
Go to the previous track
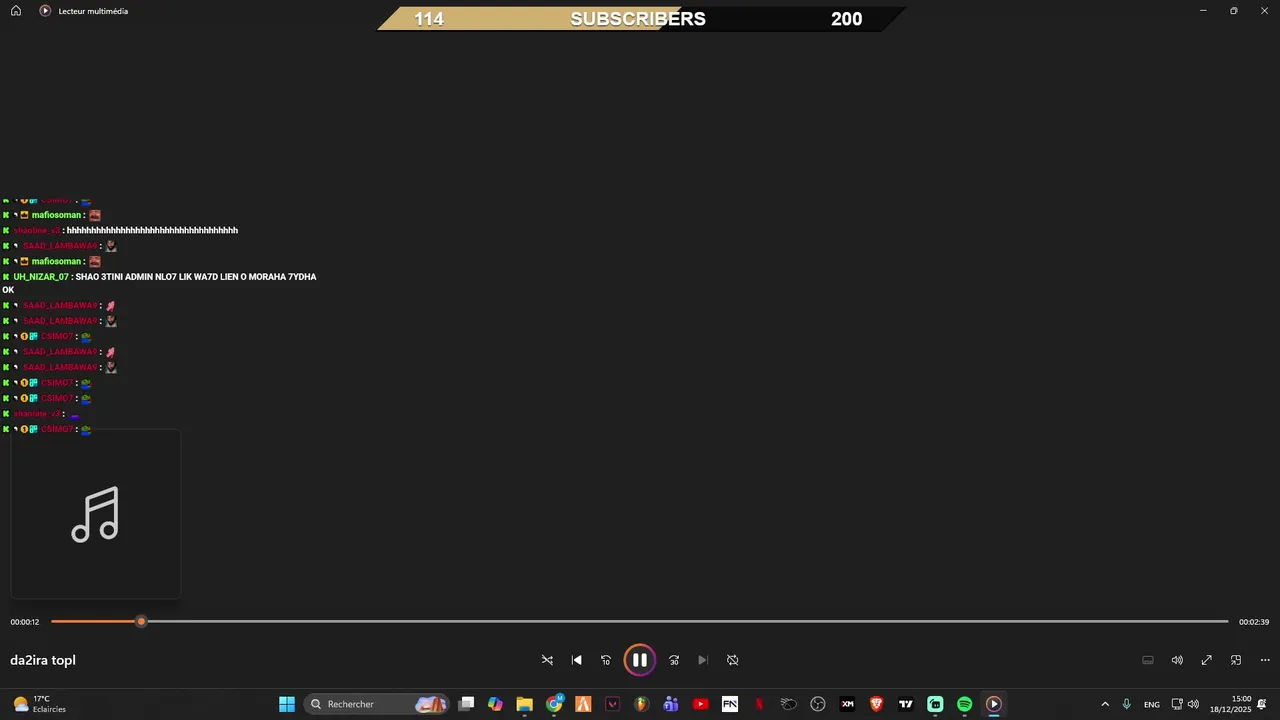(576, 660)
